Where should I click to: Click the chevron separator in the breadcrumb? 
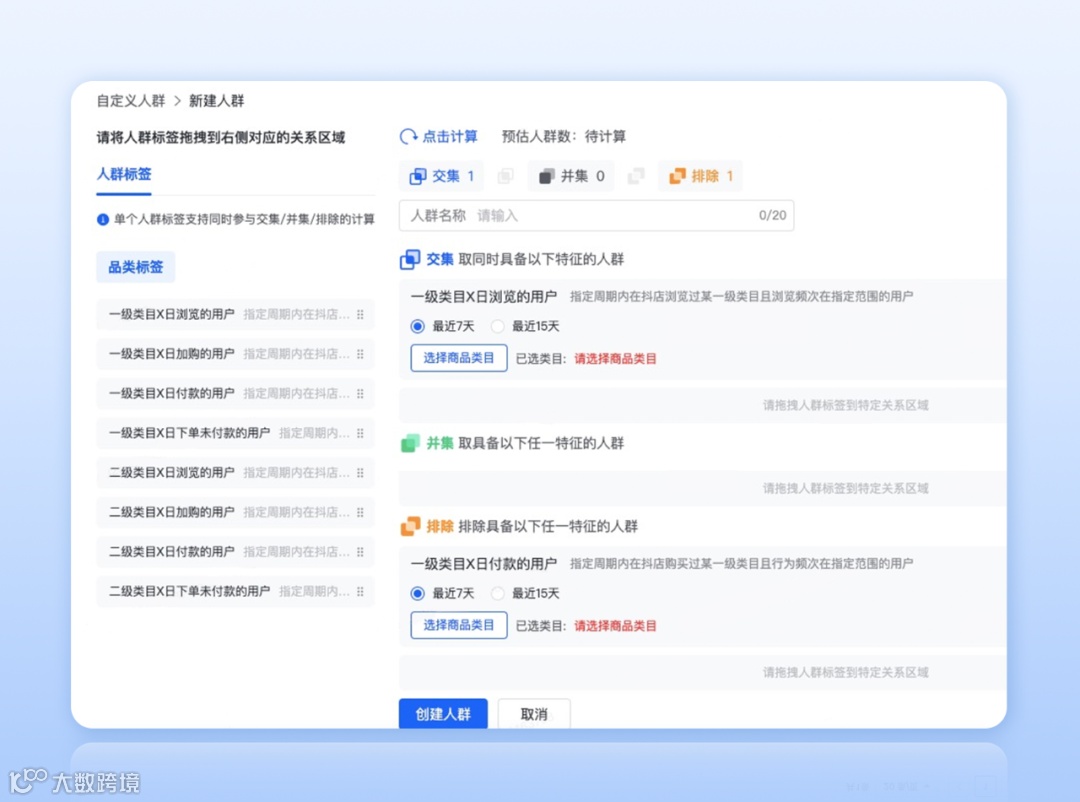coord(177,101)
